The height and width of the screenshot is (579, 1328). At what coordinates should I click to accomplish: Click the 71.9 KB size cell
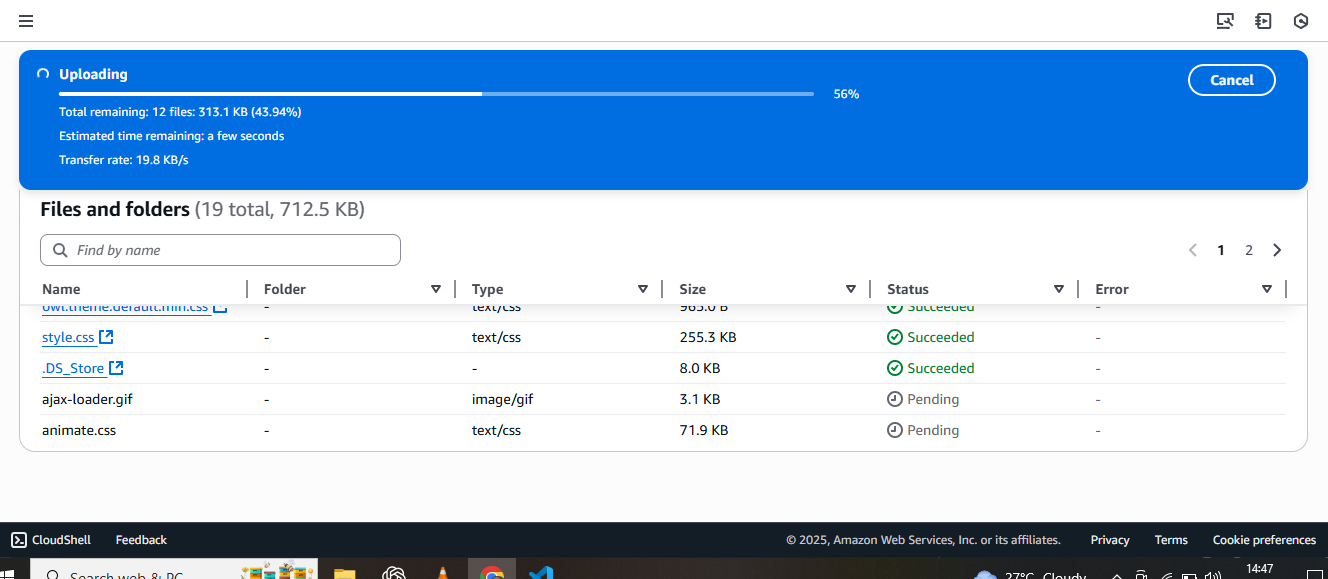704,430
